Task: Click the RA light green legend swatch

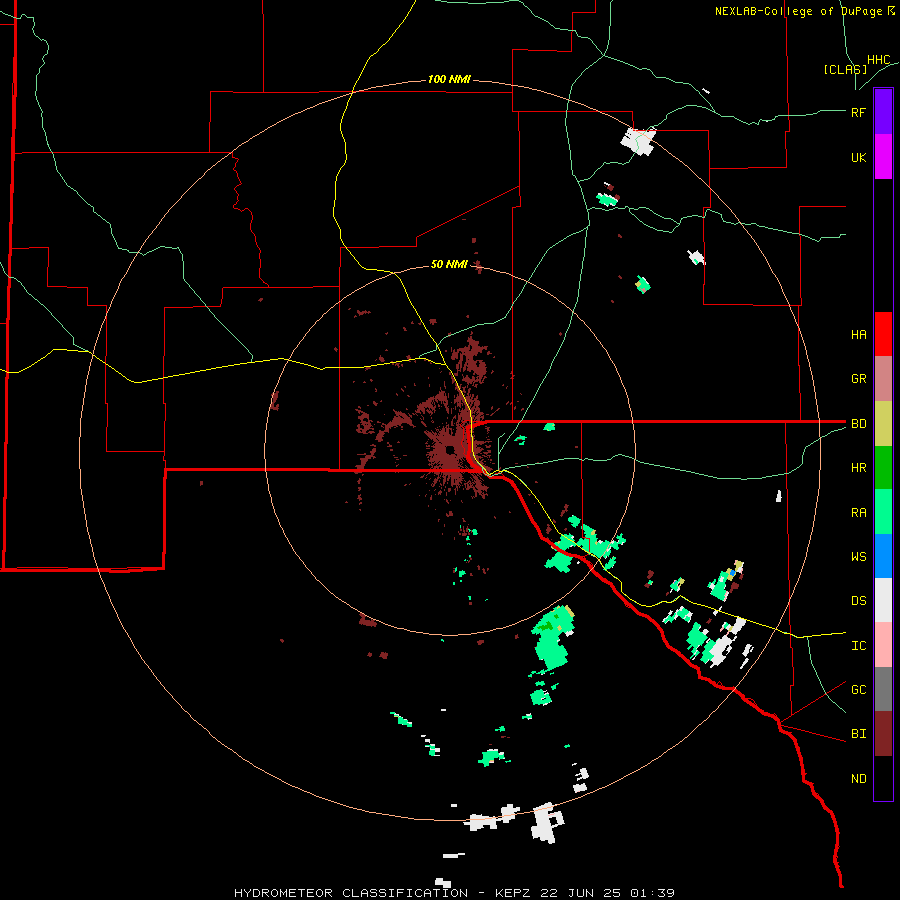Action: click(x=883, y=512)
